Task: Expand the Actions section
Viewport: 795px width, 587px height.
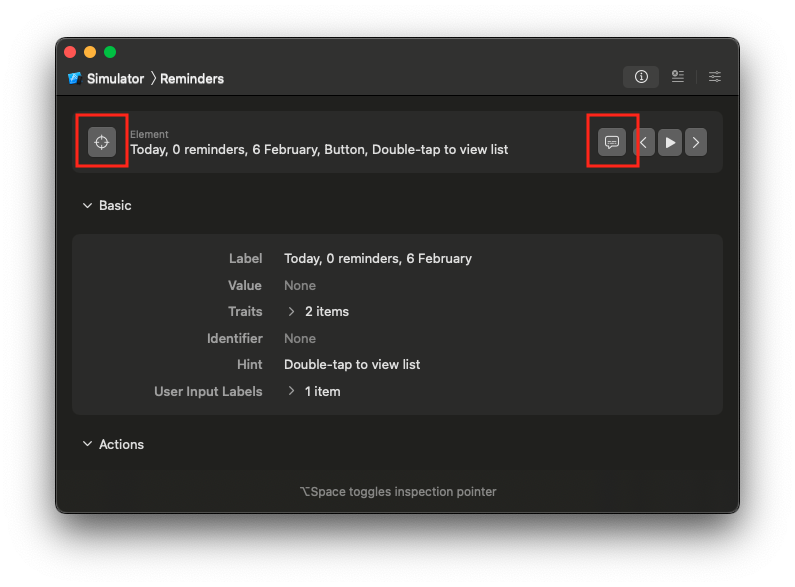Action: (88, 444)
